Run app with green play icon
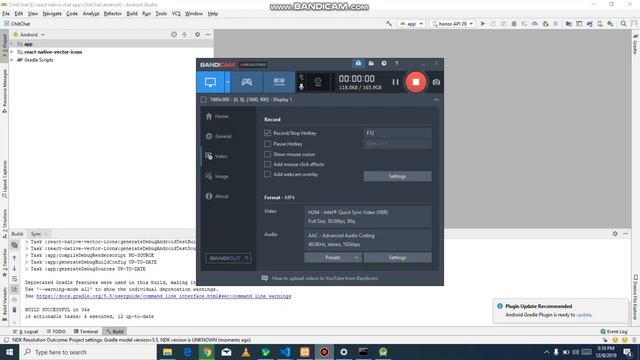The image size is (640, 360). 483,24
